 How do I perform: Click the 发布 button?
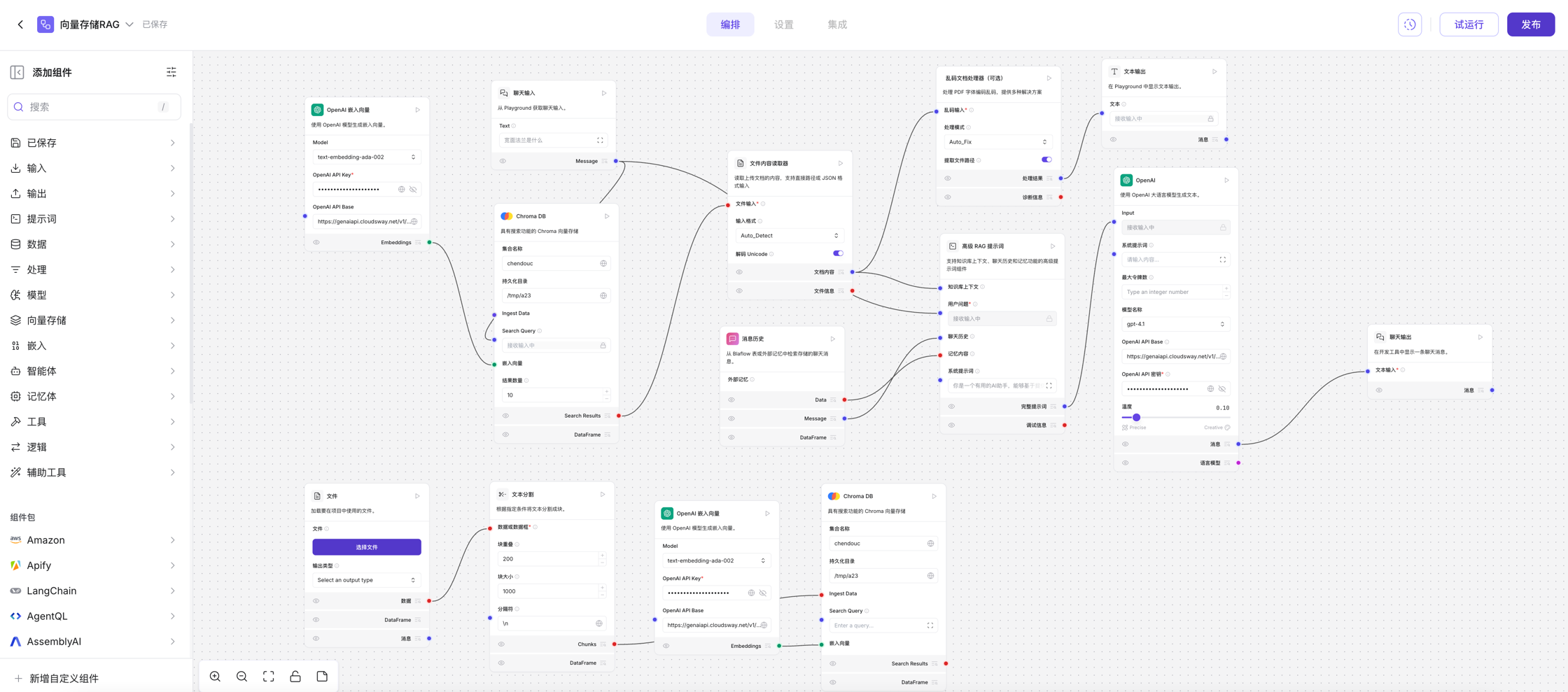[1530, 24]
